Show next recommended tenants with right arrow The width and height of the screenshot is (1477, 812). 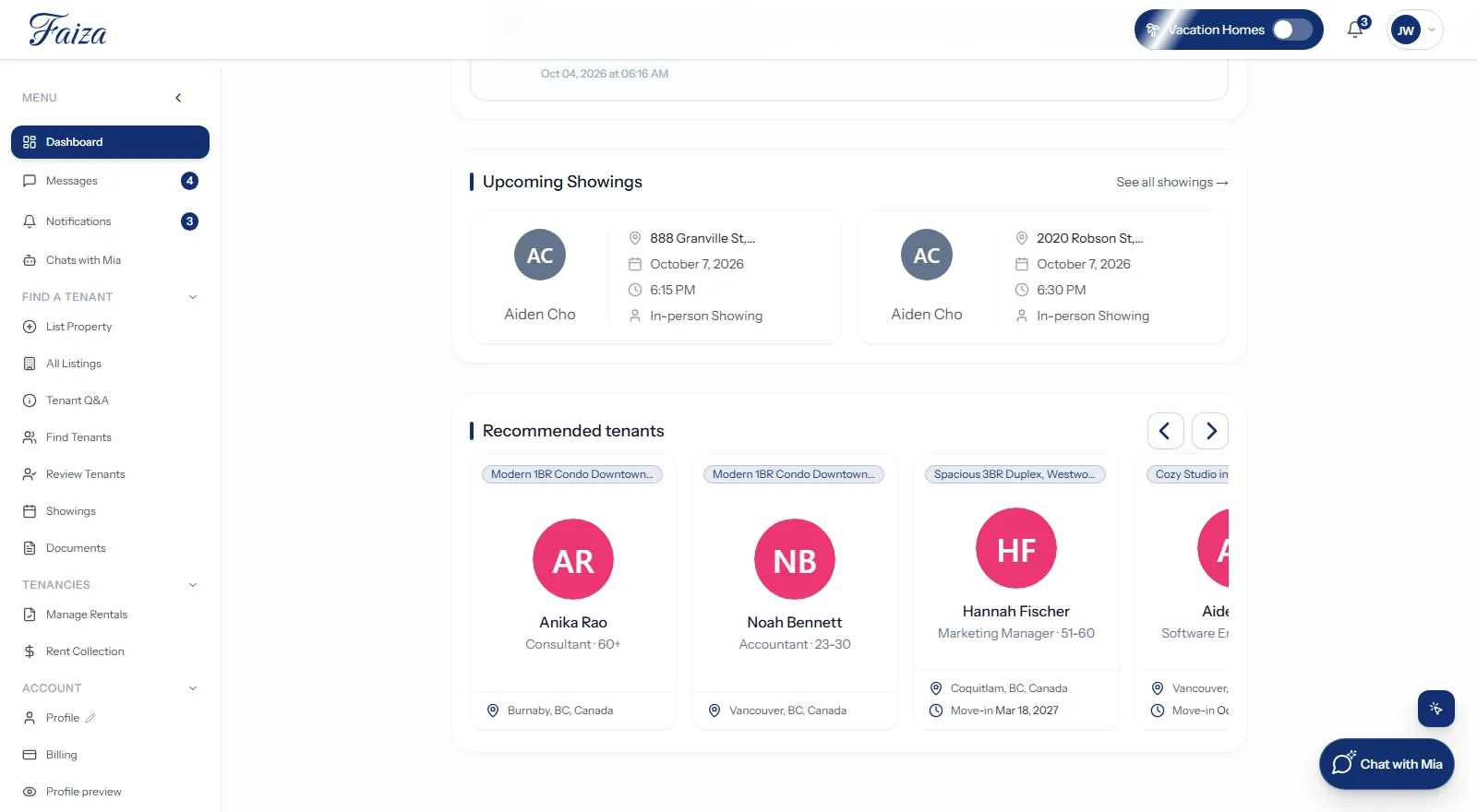click(x=1210, y=431)
